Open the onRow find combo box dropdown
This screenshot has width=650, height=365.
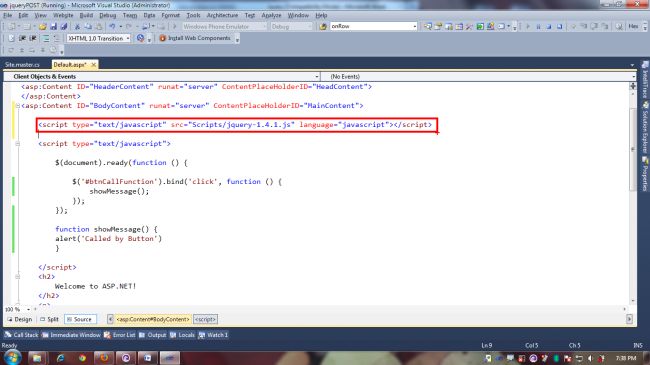click(x=415, y=26)
